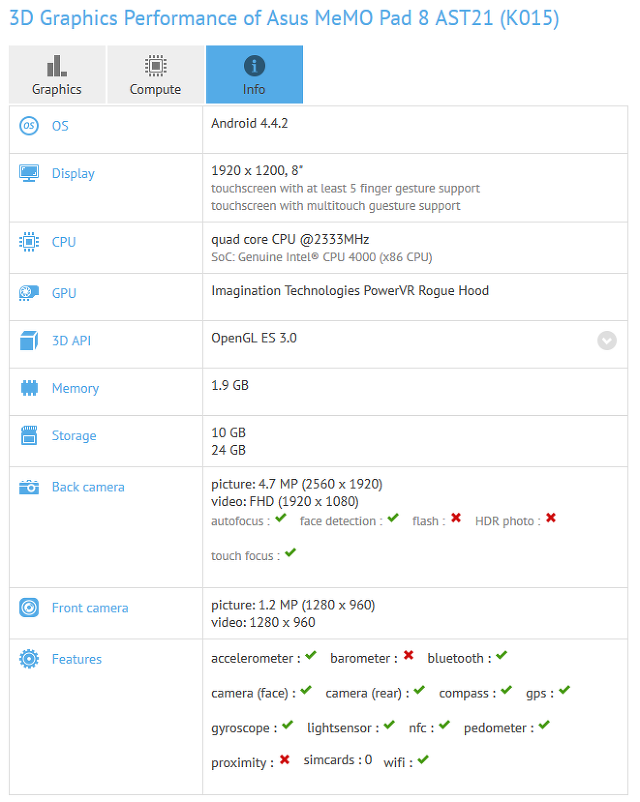The width and height of the screenshot is (640, 802).
Task: Click the Storage label
Action: pyautogui.click(x=74, y=436)
